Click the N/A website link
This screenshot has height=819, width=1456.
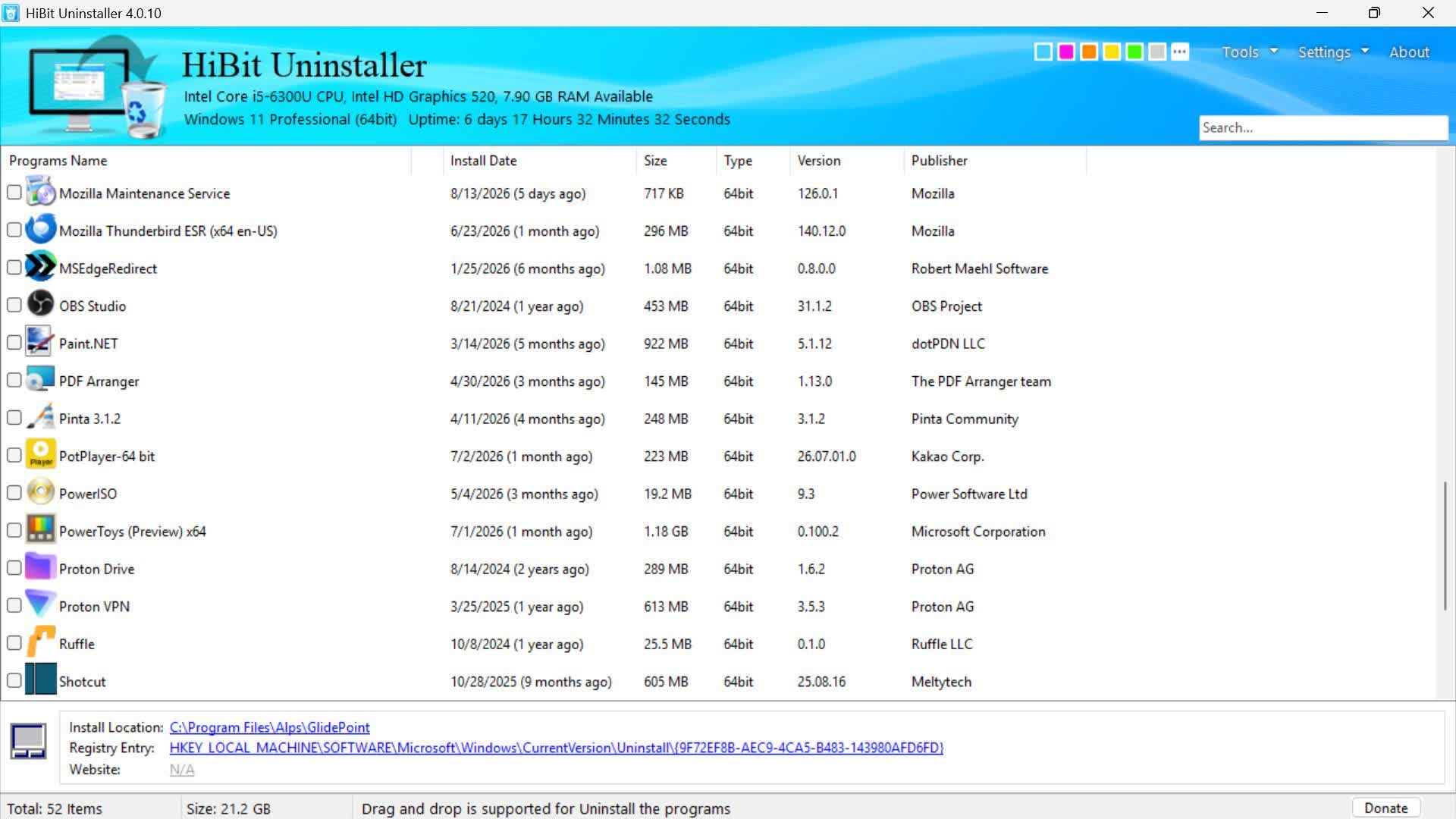point(181,769)
